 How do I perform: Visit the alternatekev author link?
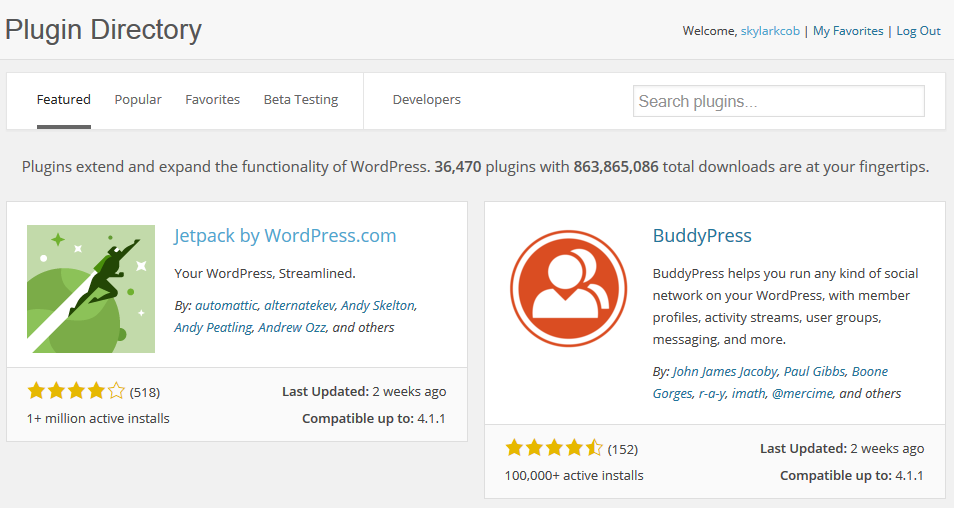pos(299,305)
